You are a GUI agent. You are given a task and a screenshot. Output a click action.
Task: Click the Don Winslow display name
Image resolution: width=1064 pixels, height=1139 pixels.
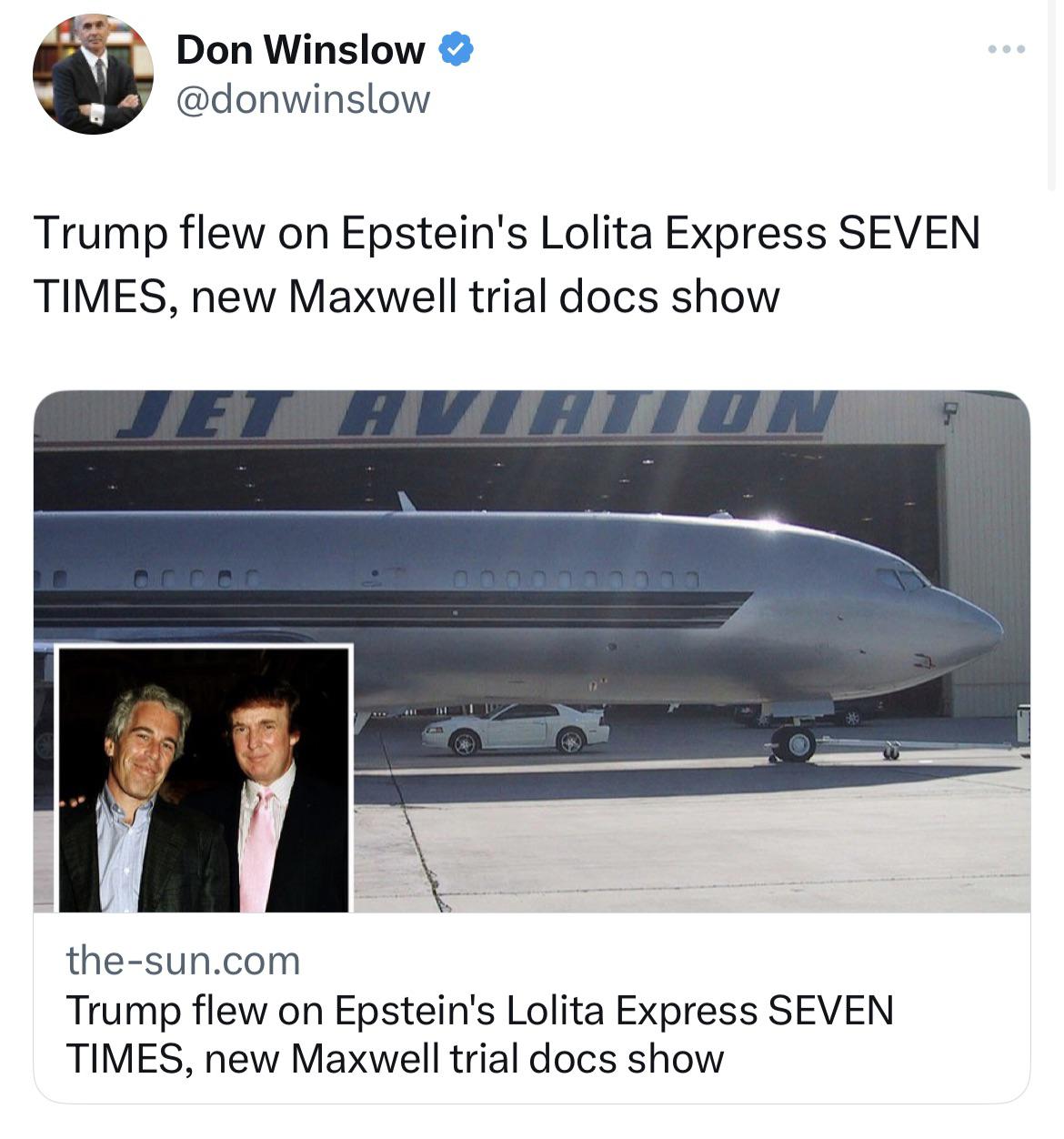point(300,50)
